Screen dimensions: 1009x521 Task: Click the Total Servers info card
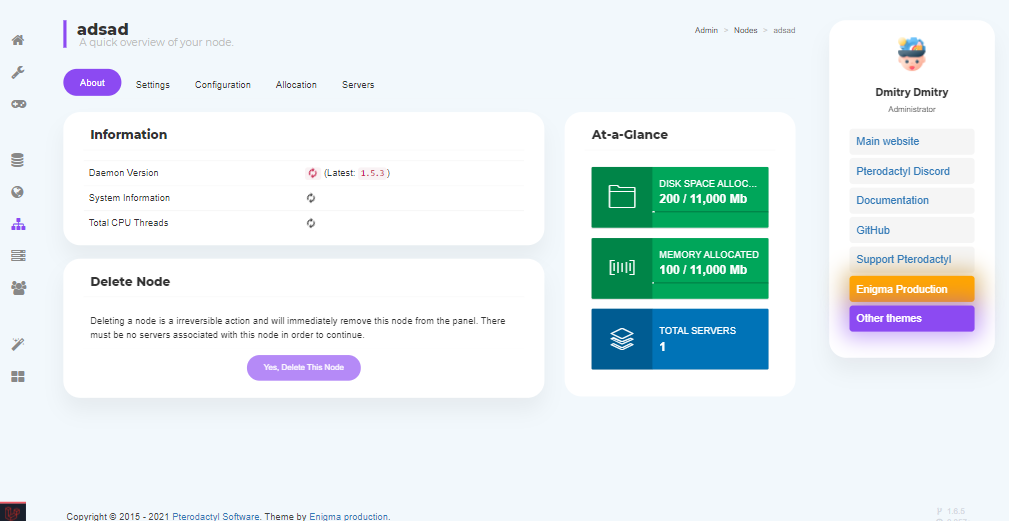[680, 339]
